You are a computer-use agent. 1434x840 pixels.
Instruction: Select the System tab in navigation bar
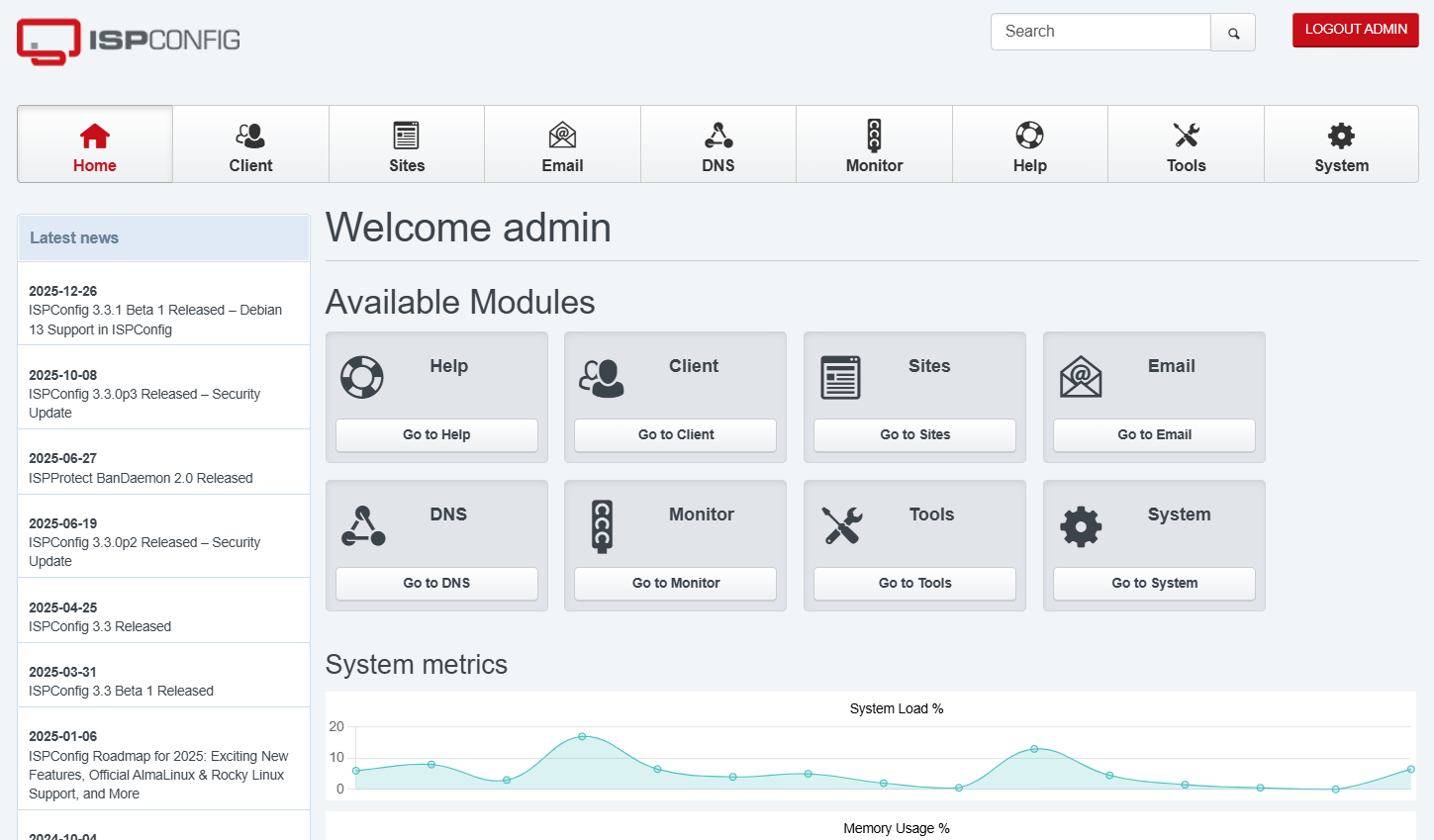(1341, 144)
